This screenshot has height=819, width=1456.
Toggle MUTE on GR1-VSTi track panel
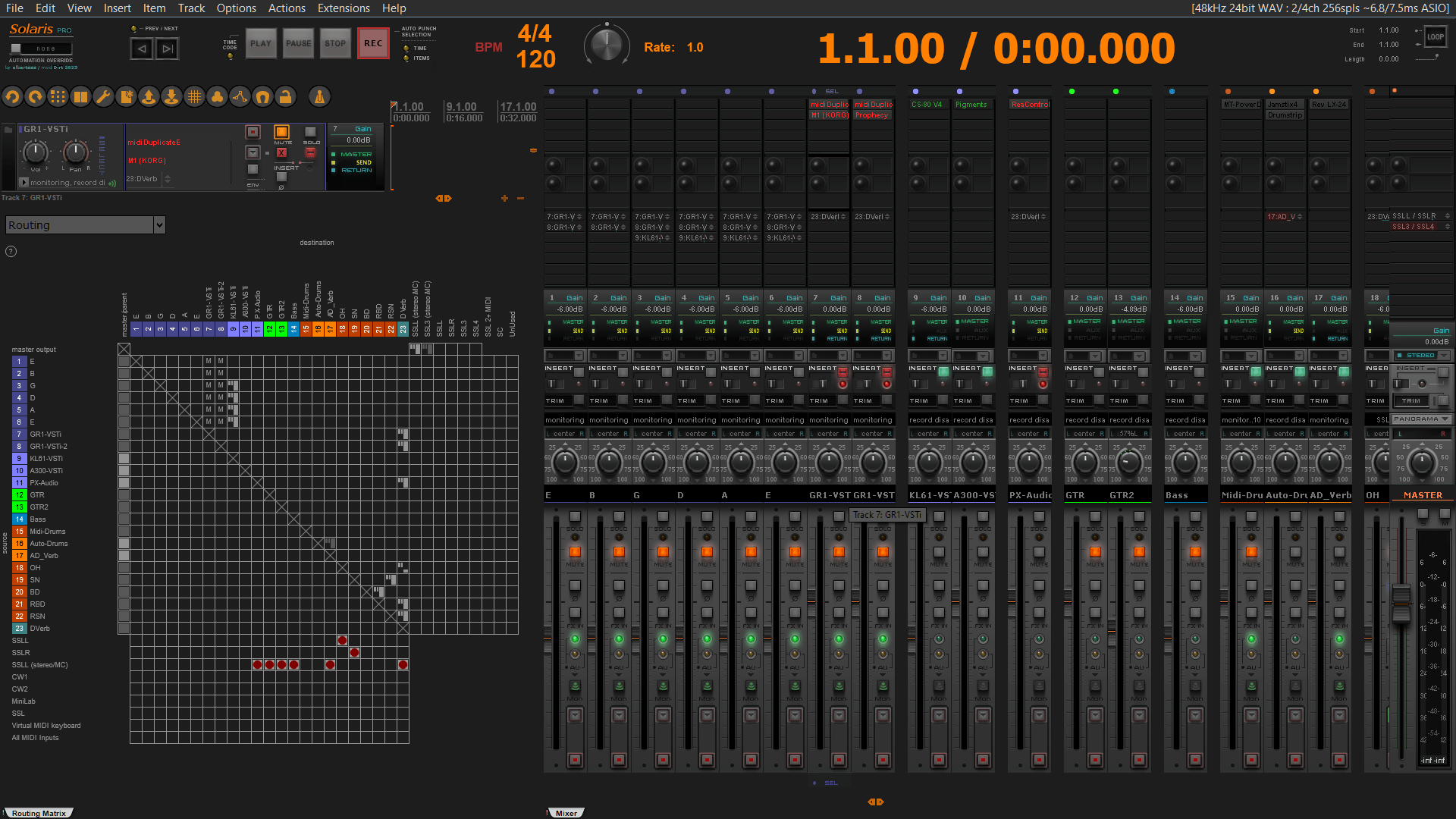pyautogui.click(x=282, y=133)
